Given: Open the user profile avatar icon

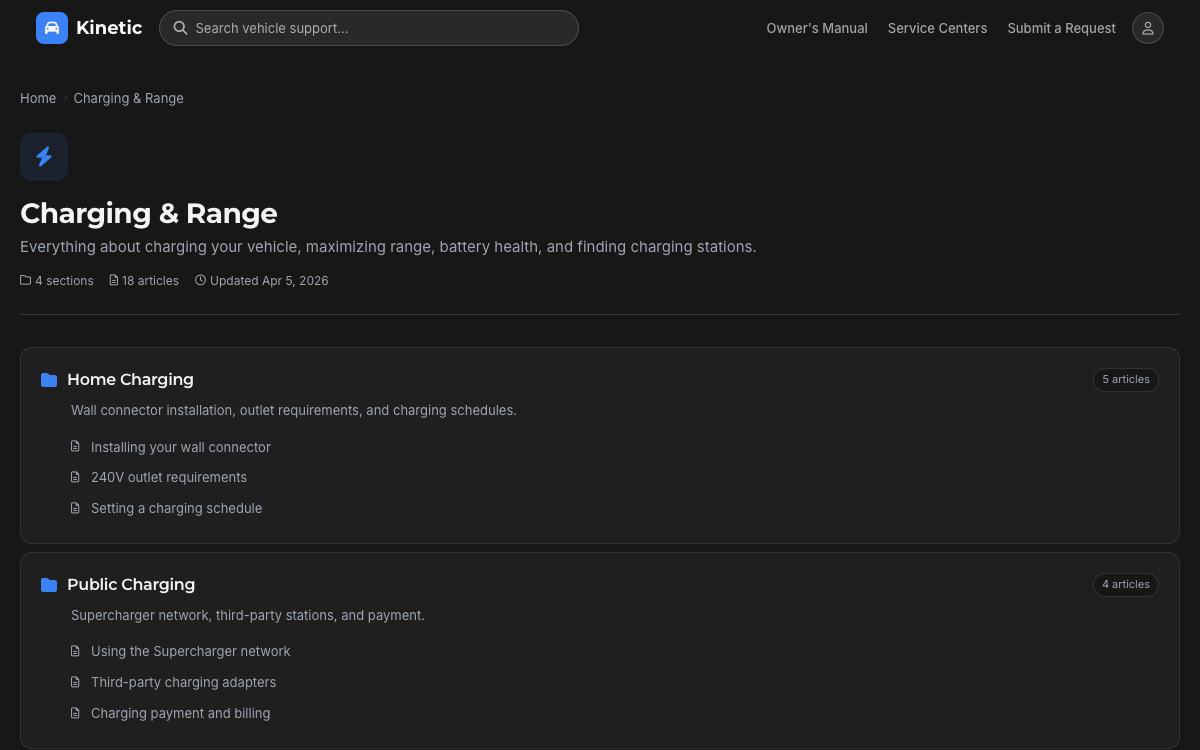Looking at the screenshot, I should (1148, 28).
